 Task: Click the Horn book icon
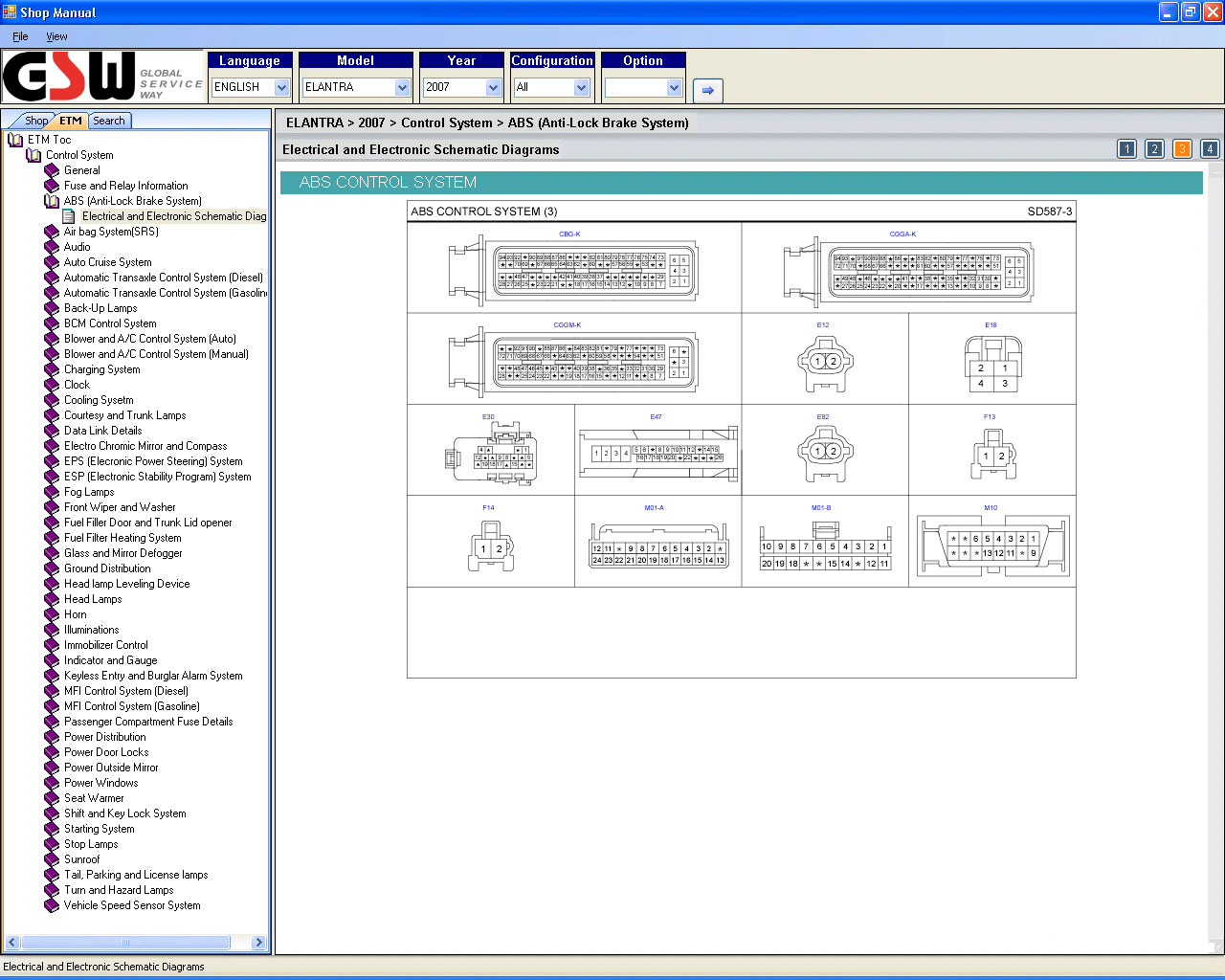[52, 614]
